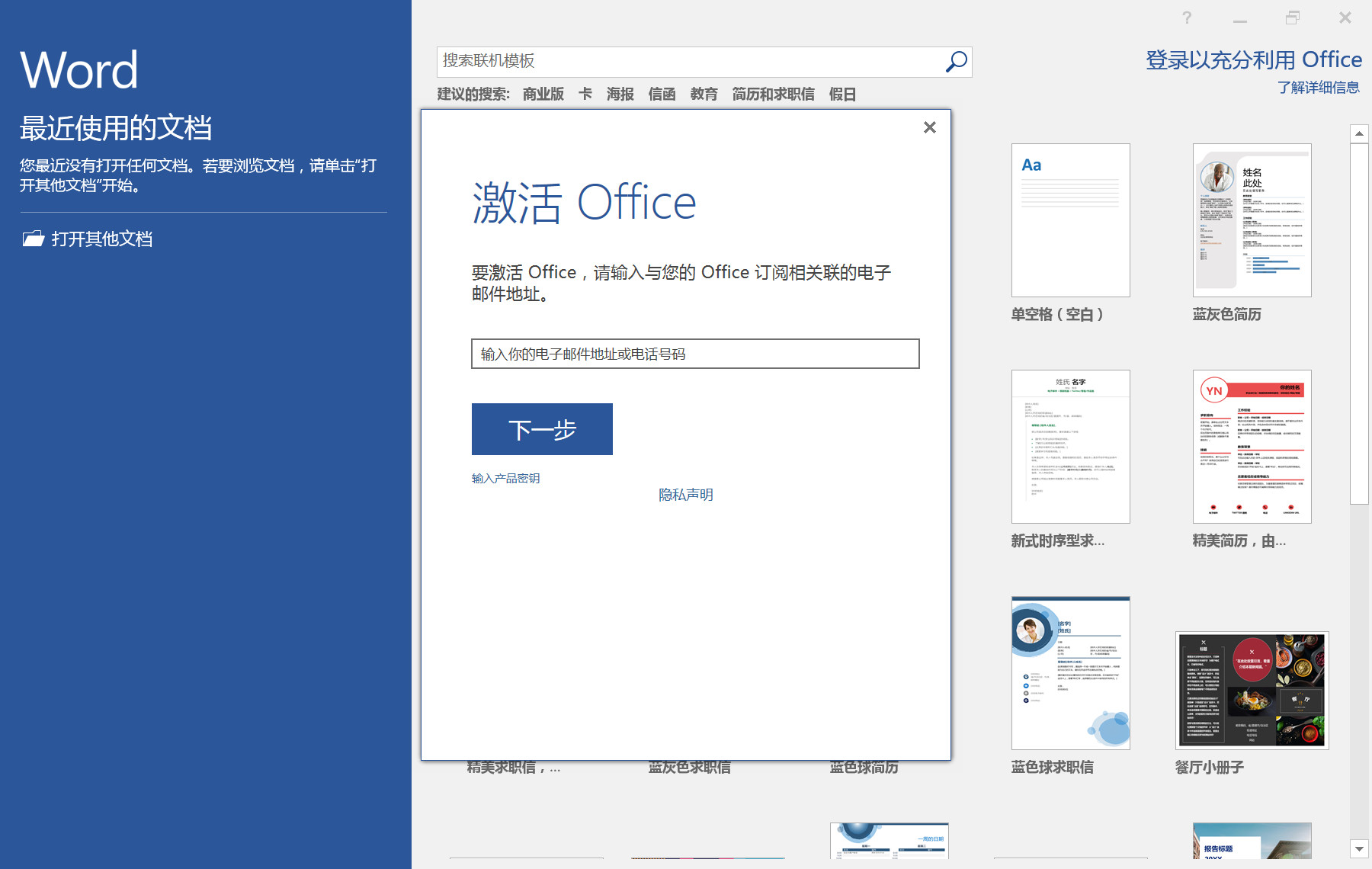Viewport: 1372px width, 869px height.
Task: Click the 餐厅小册子 label text
Action: [x=1209, y=767]
